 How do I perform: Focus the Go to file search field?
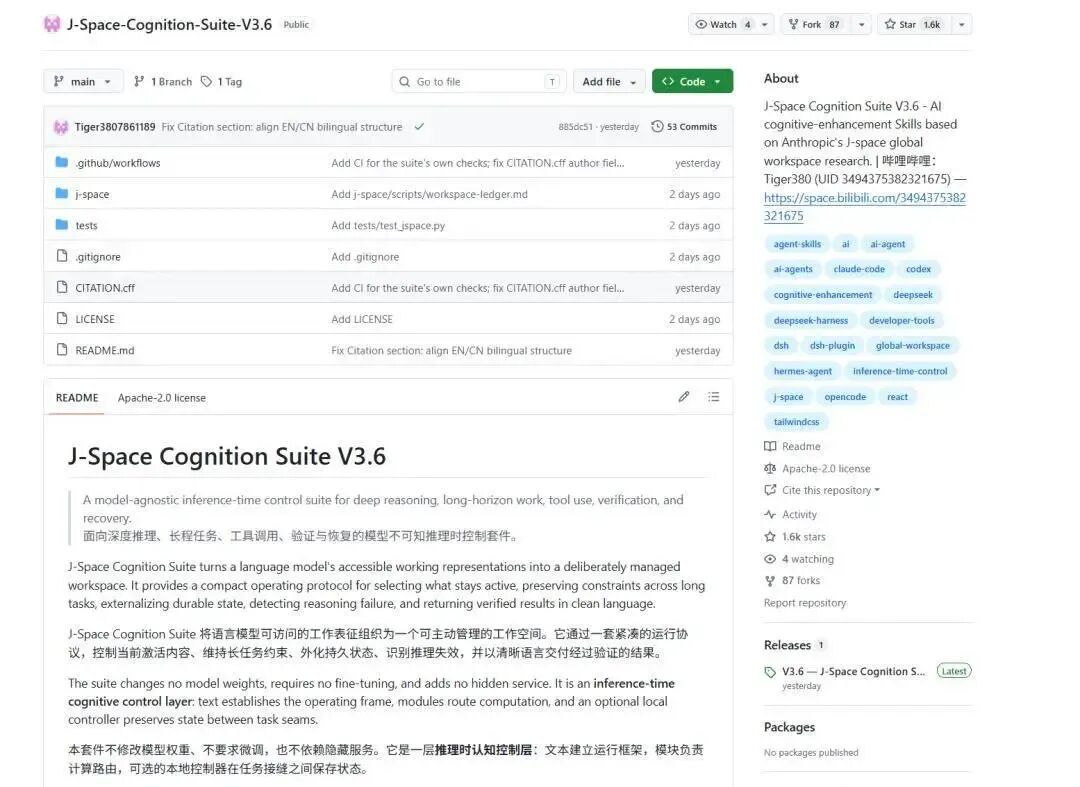coord(479,81)
